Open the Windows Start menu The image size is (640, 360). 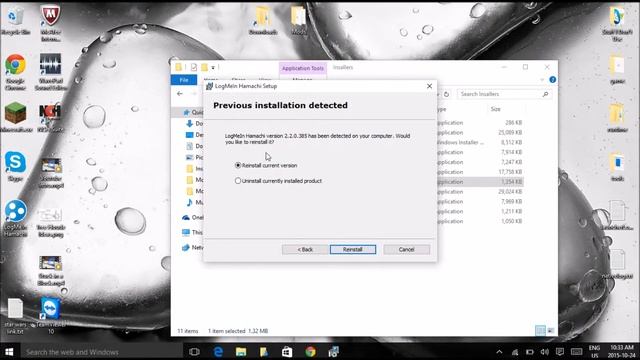(x=9, y=351)
